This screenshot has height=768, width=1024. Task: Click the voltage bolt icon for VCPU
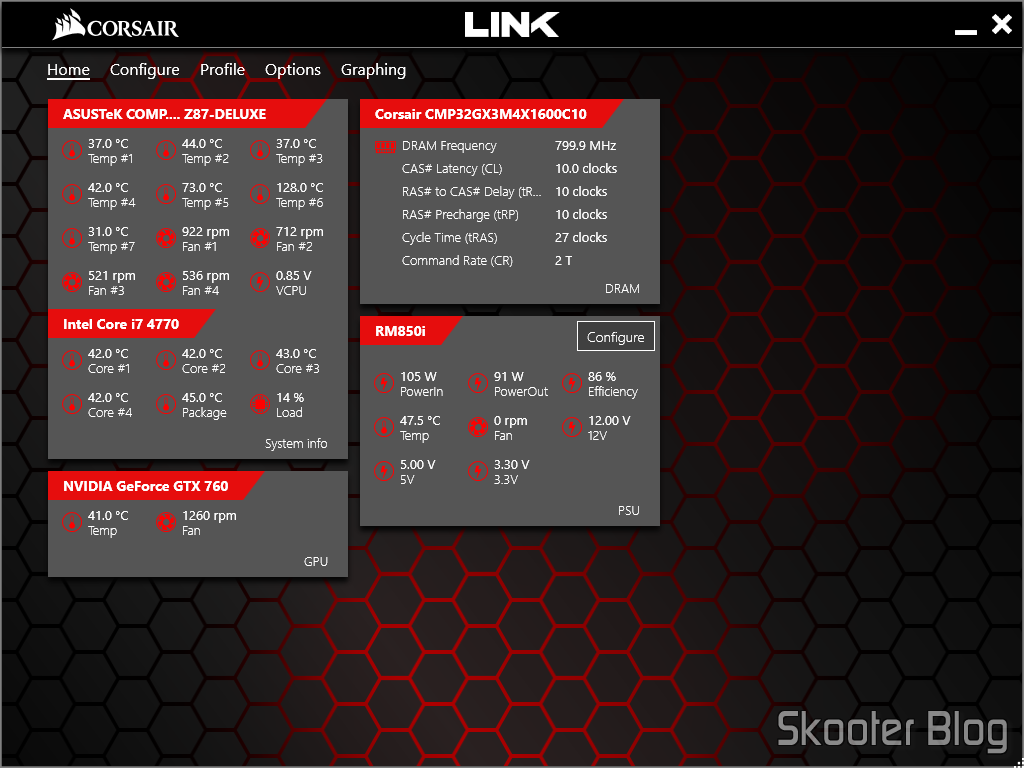point(260,282)
